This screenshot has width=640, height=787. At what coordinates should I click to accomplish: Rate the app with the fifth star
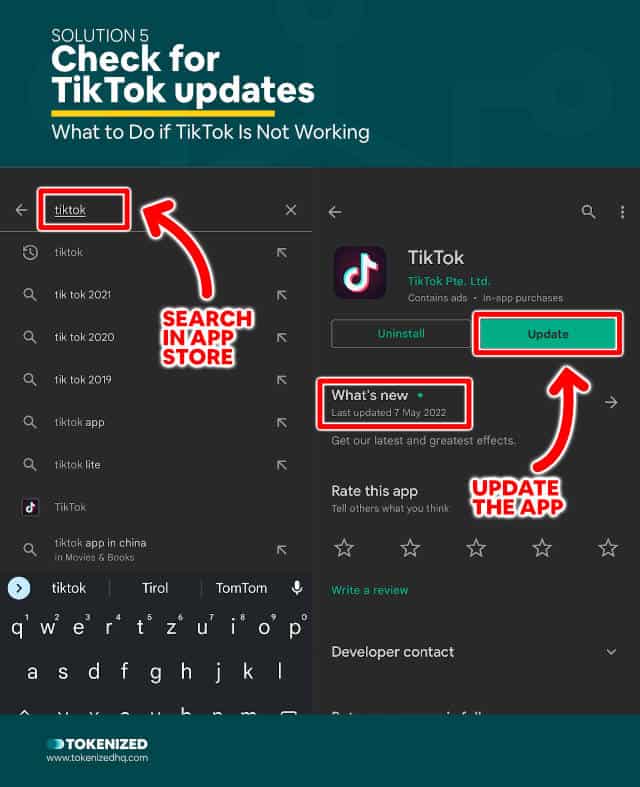tap(608, 548)
